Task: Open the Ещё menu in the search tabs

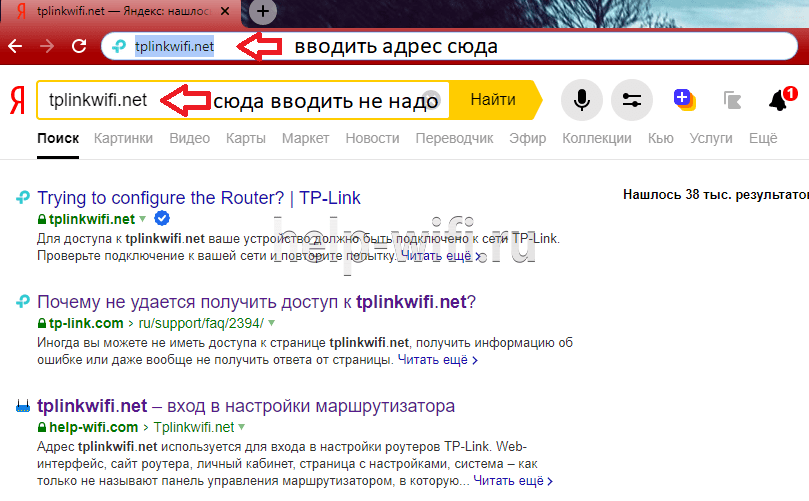Action: click(763, 138)
